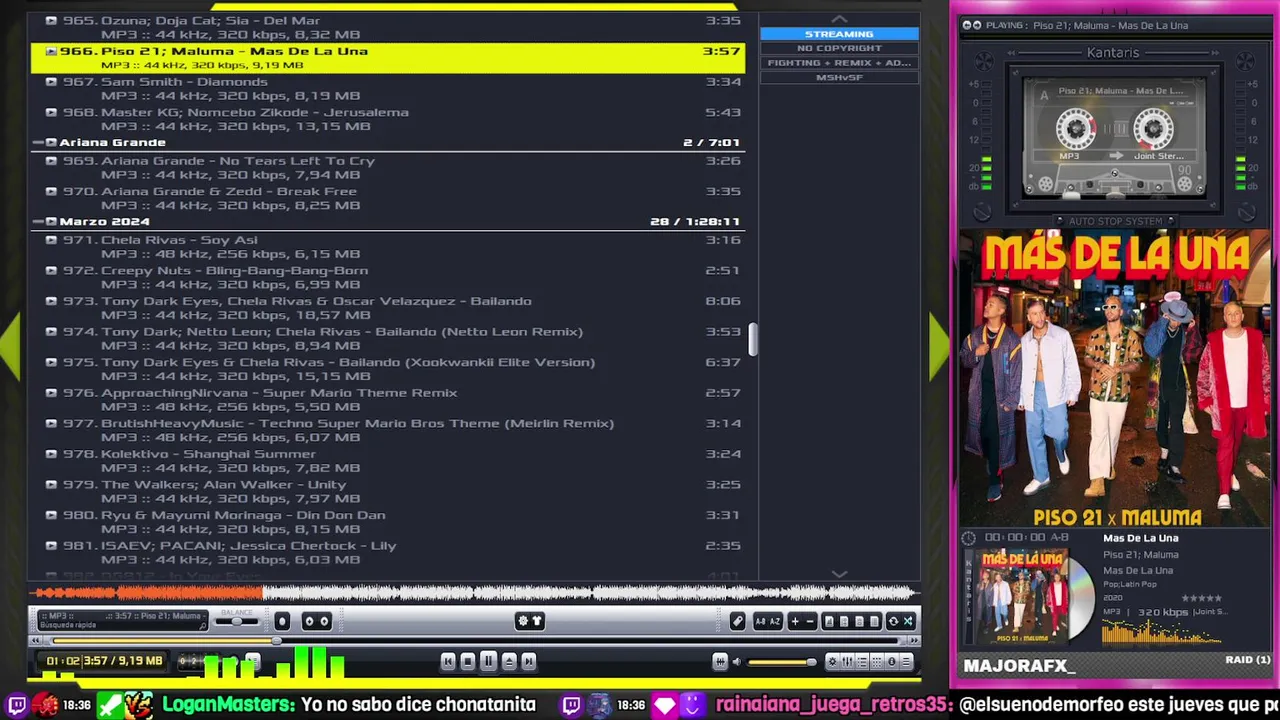Click the large Mas De La Una cover art
This screenshot has width=1280, height=720.
click(x=1115, y=378)
